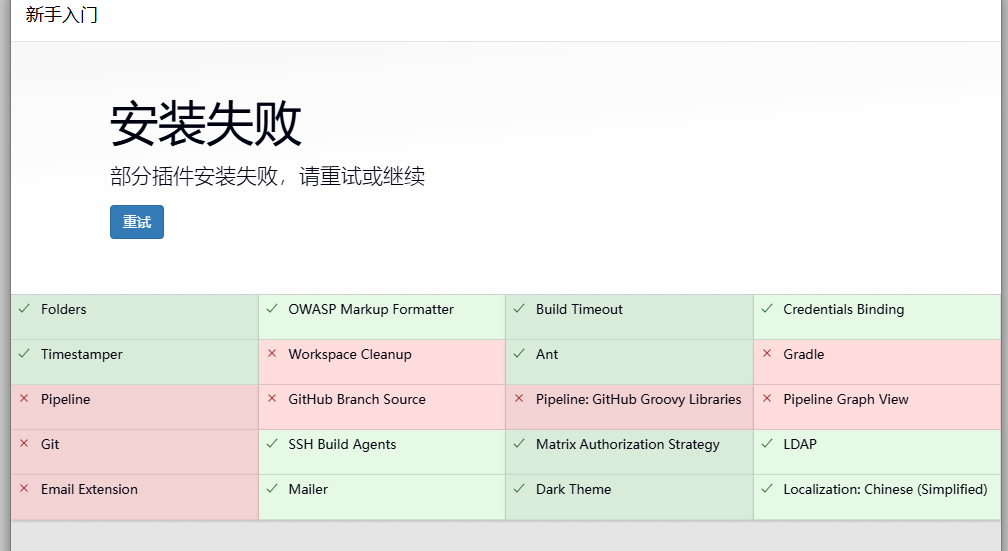The image size is (1008, 551).
Task: Select the OWASP Markup Formatter text
Action: tap(371, 309)
